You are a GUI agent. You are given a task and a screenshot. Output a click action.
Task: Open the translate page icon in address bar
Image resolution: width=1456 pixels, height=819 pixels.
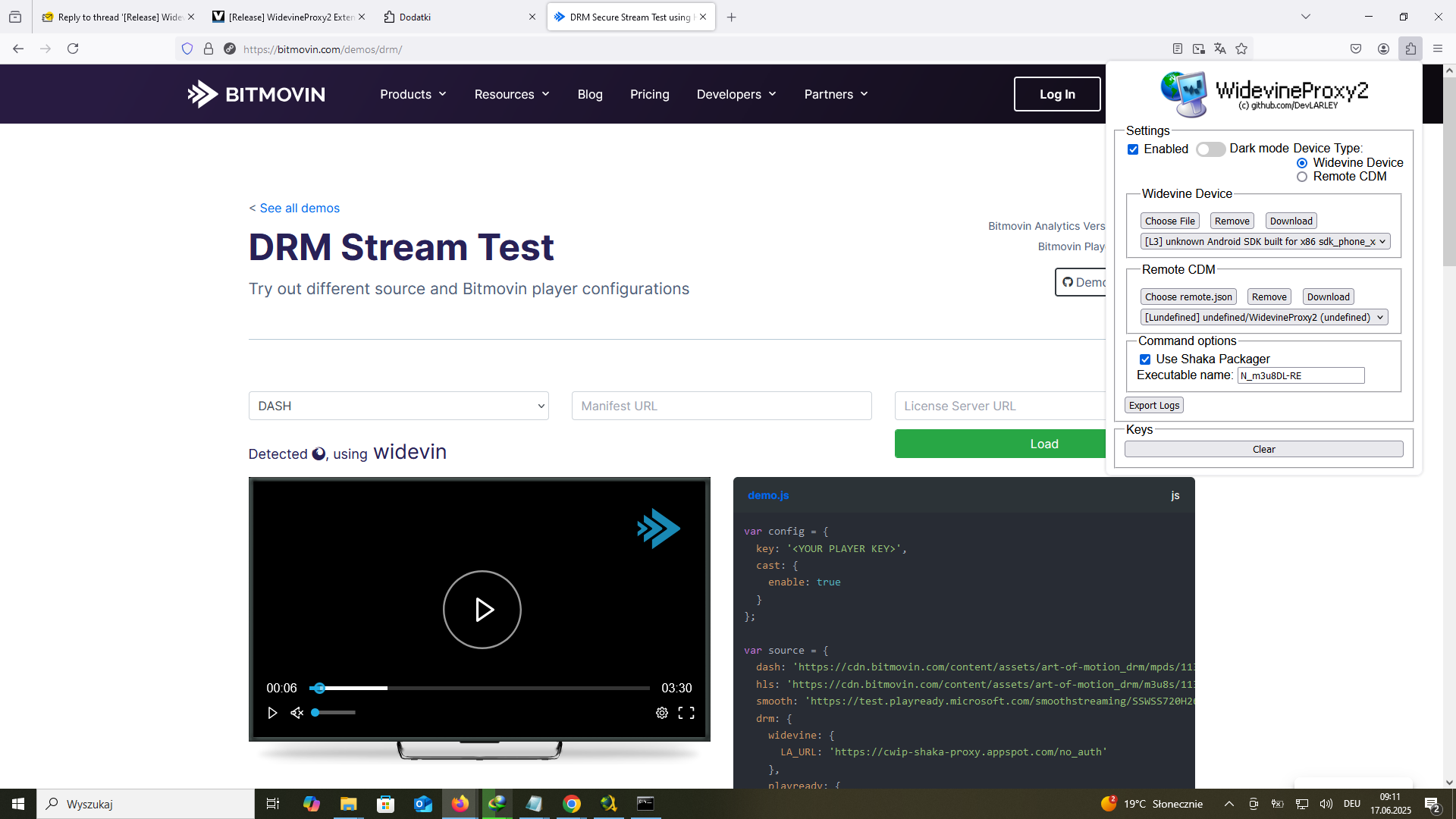coord(1219,49)
